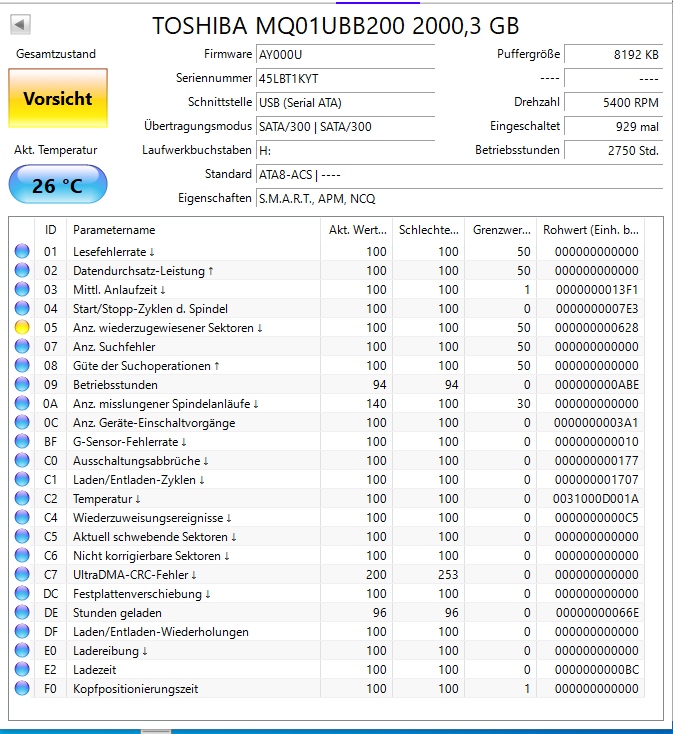Click status icon of Kopfpositionierungszeit row

coord(22,689)
